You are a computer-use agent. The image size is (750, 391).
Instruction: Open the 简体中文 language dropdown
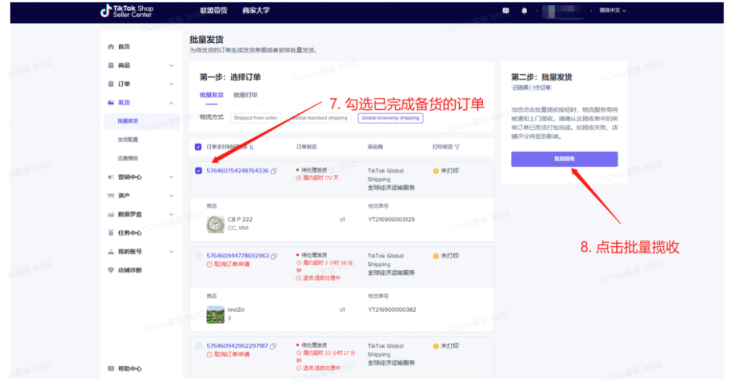pyautogui.click(x=613, y=11)
